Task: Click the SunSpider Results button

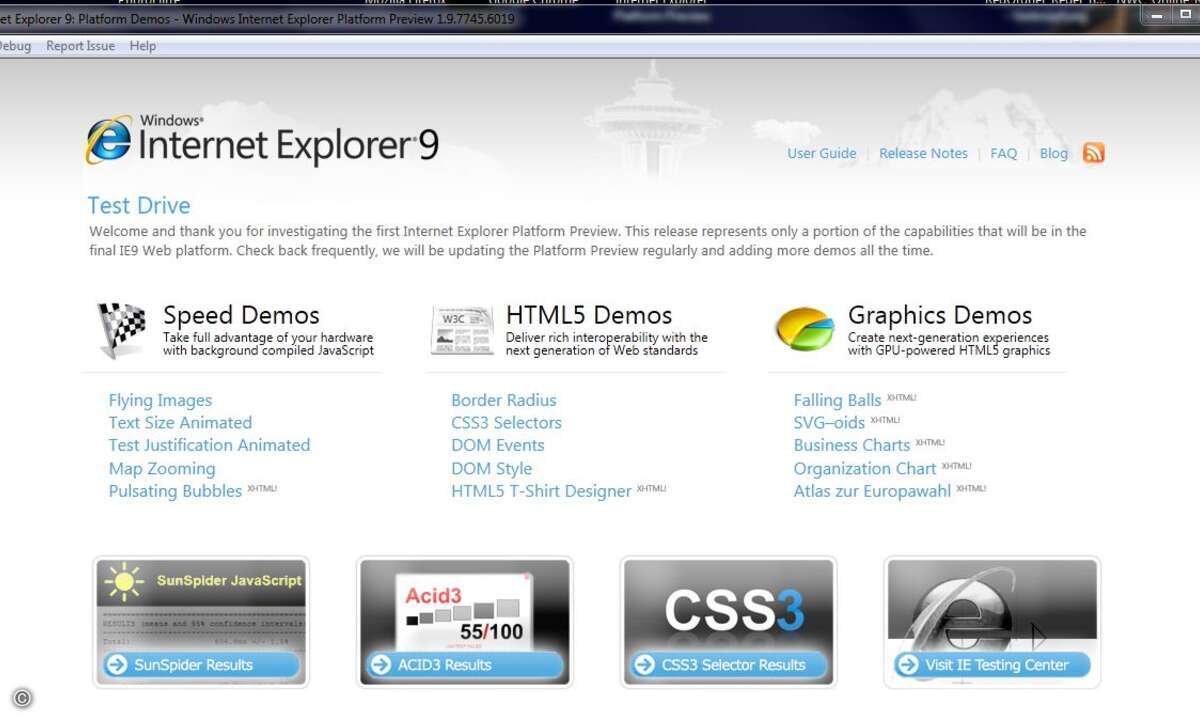Action: [201, 664]
